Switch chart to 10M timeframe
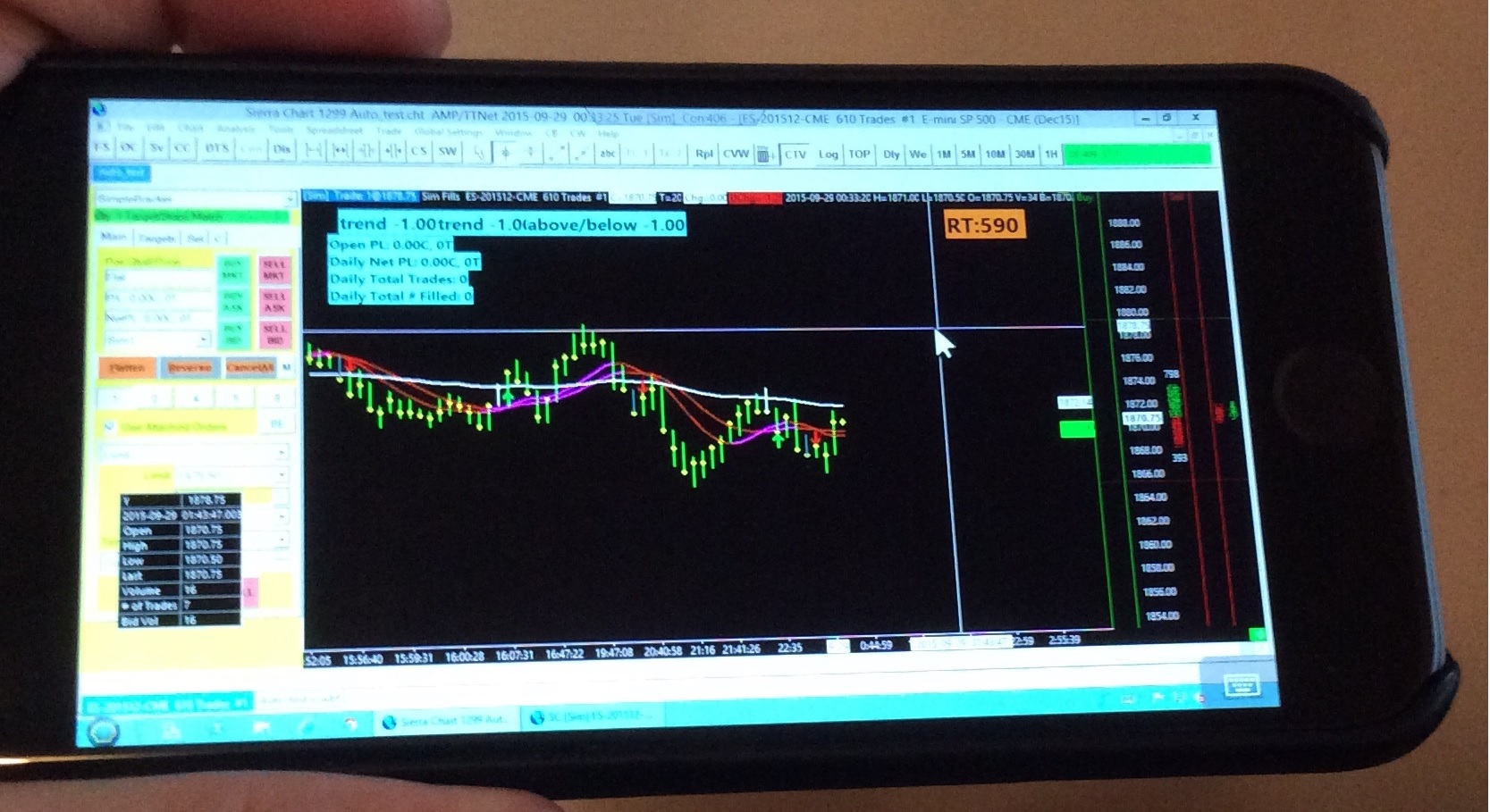 (x=995, y=155)
